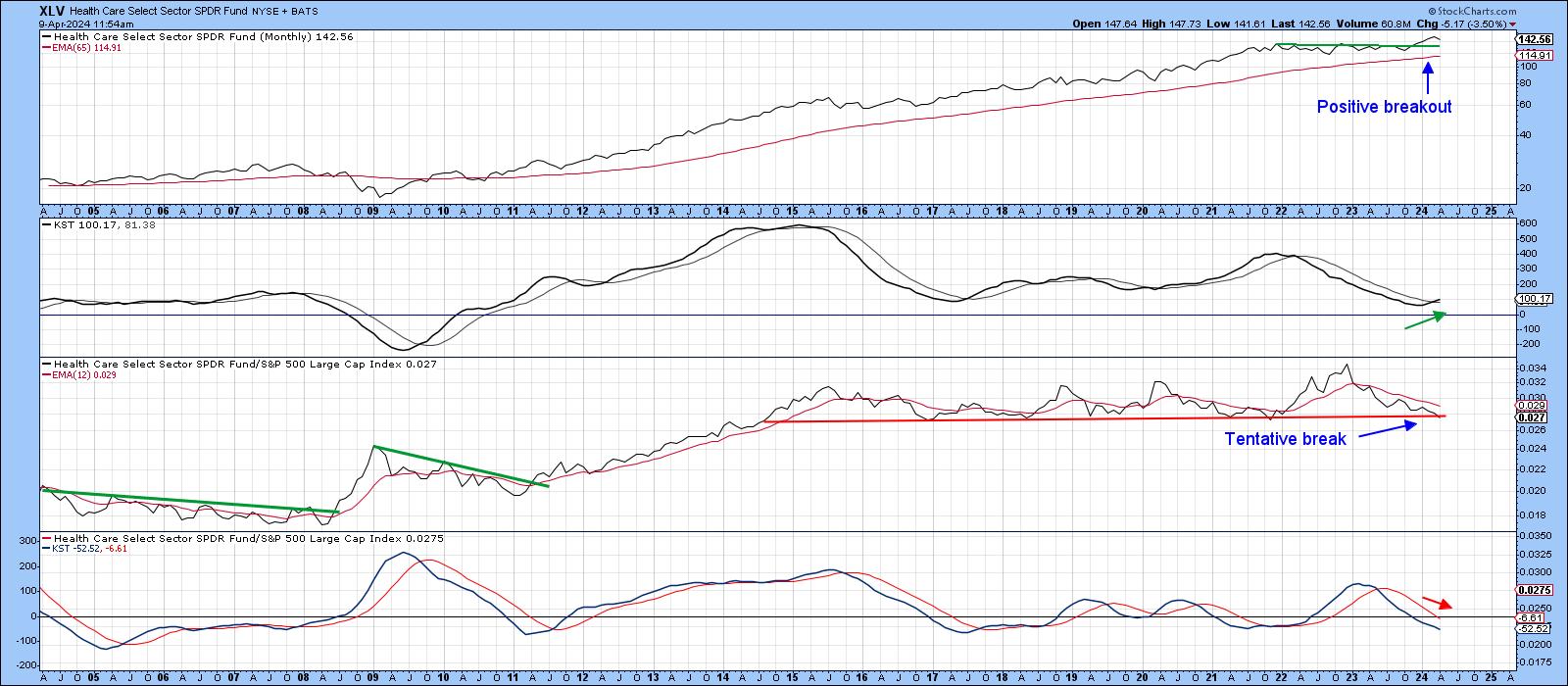Screen dimensions: 1568x686
Task: Select the Positive breakout annotation text
Action: click(1384, 107)
